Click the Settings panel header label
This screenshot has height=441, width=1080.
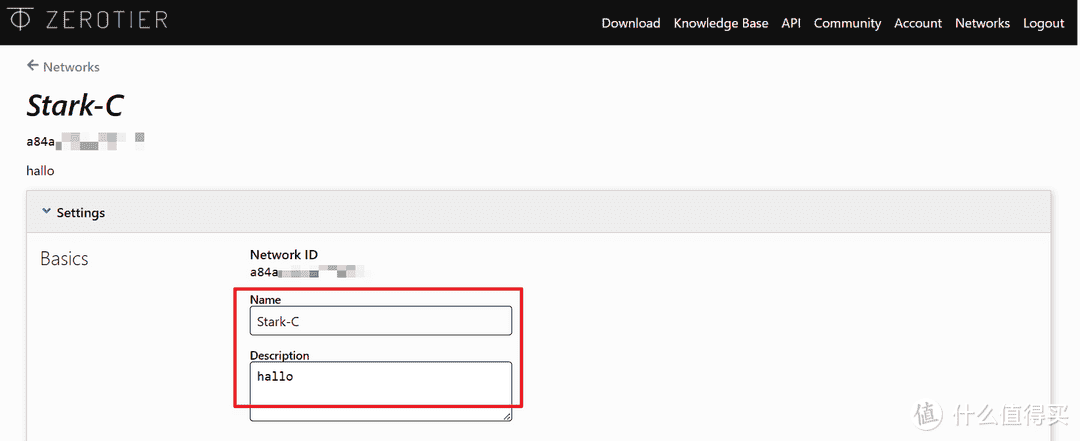[80, 213]
